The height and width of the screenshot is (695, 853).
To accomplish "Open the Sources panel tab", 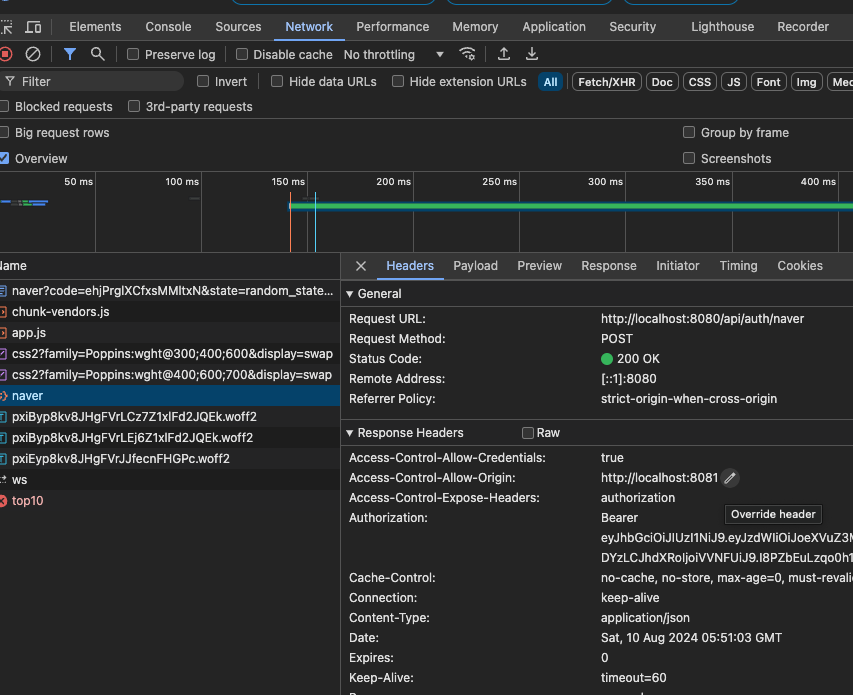I will point(238,27).
